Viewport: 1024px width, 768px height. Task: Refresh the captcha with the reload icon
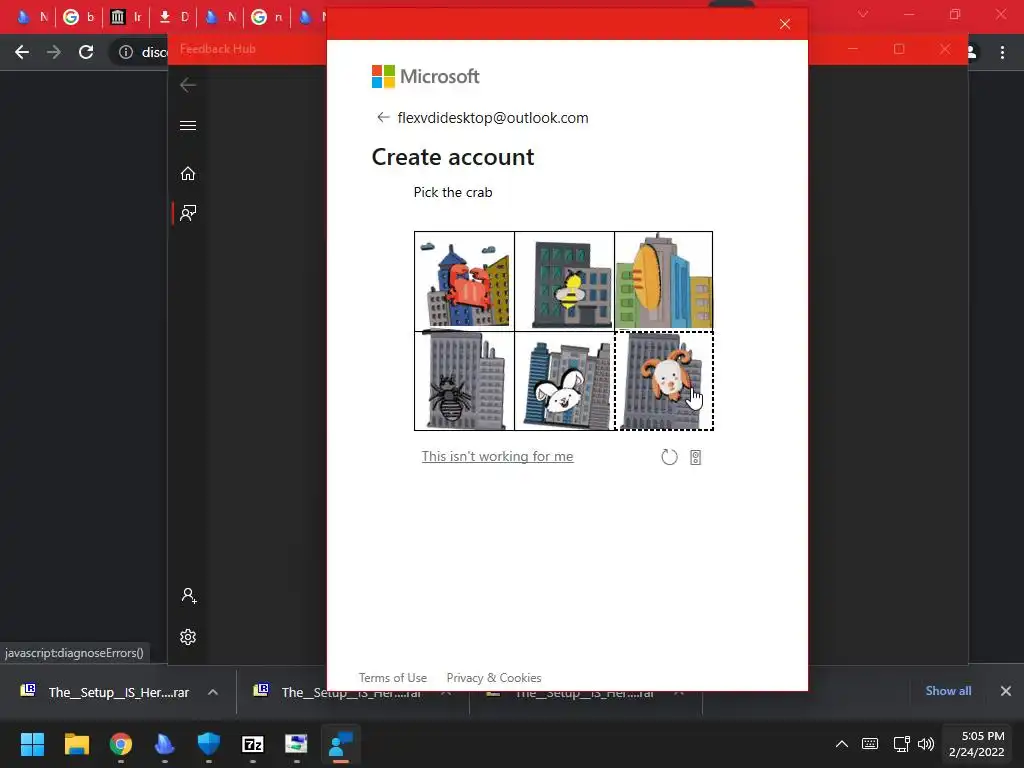point(669,457)
